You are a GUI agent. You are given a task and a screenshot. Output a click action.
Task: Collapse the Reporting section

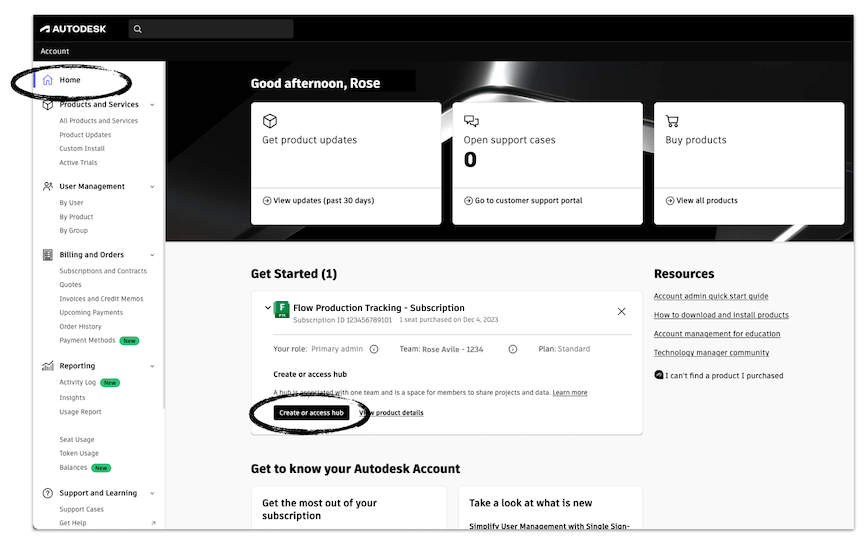tap(152, 366)
